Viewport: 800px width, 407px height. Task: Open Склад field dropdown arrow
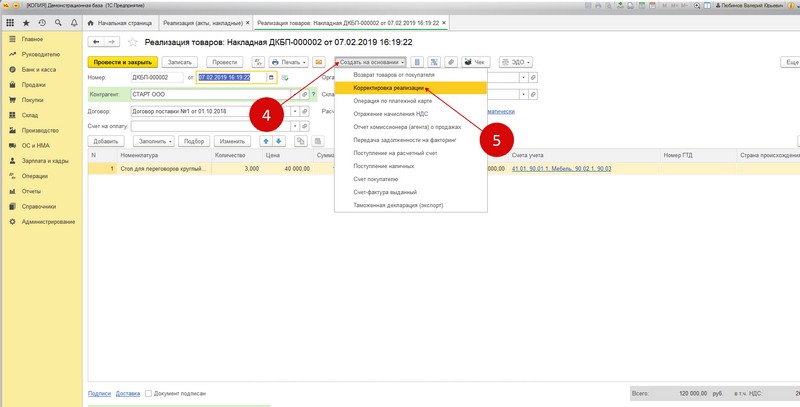pos(523,94)
